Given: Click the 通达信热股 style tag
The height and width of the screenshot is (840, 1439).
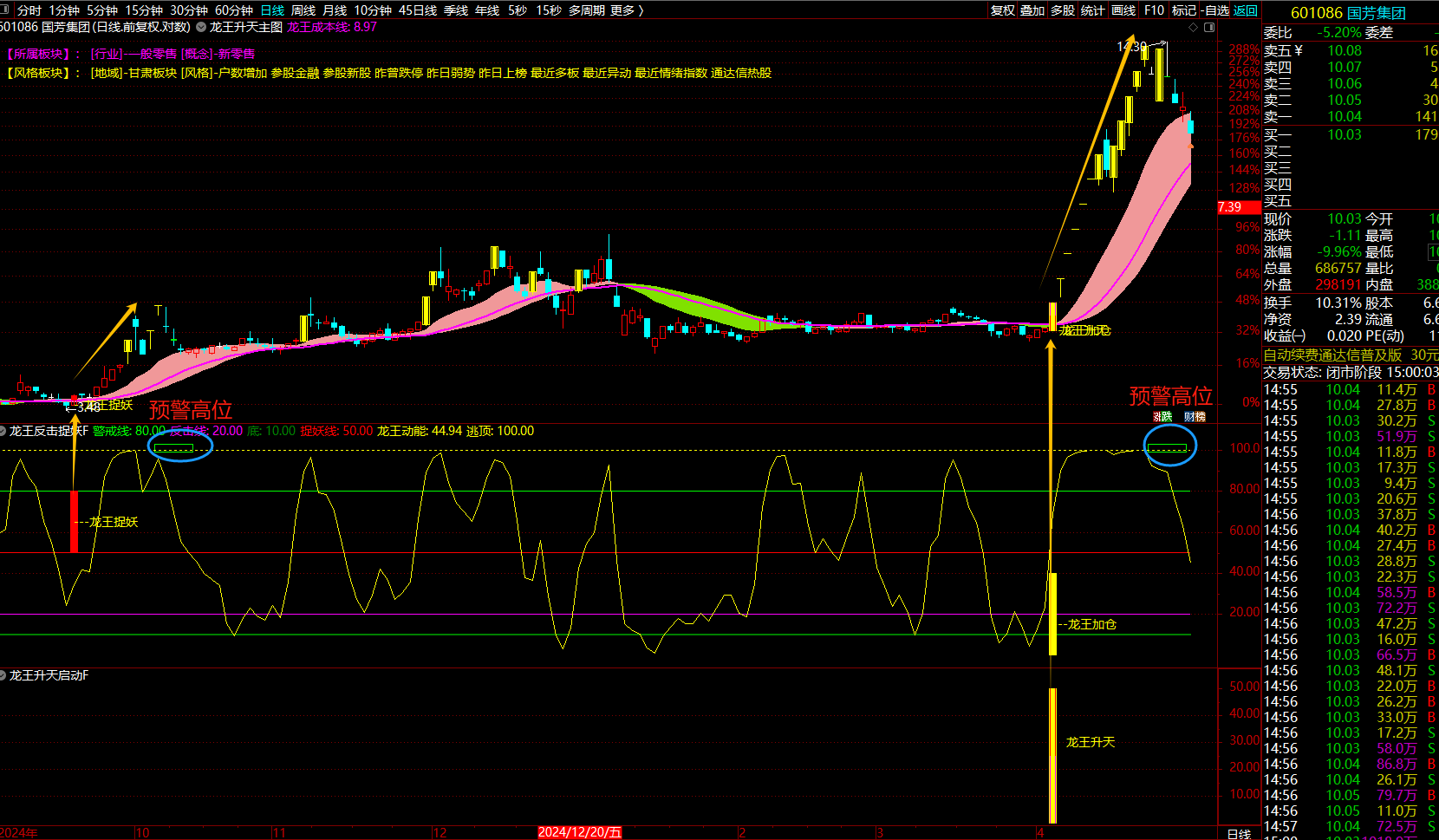Looking at the screenshot, I should tap(741, 73).
